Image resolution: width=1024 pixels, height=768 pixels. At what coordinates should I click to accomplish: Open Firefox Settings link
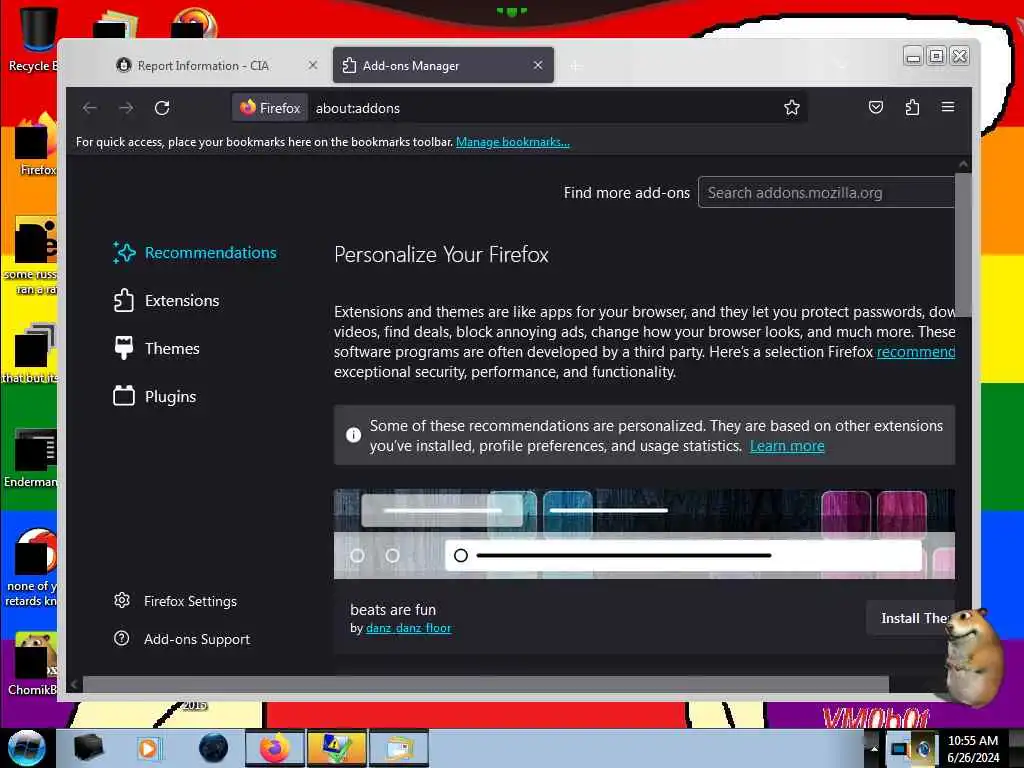[x=190, y=601]
